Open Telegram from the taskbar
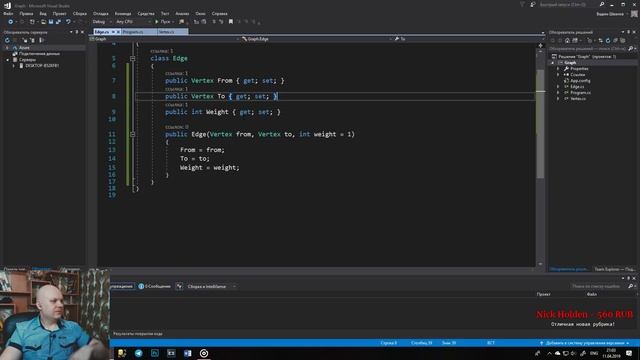640x360 pixels. click(138, 353)
